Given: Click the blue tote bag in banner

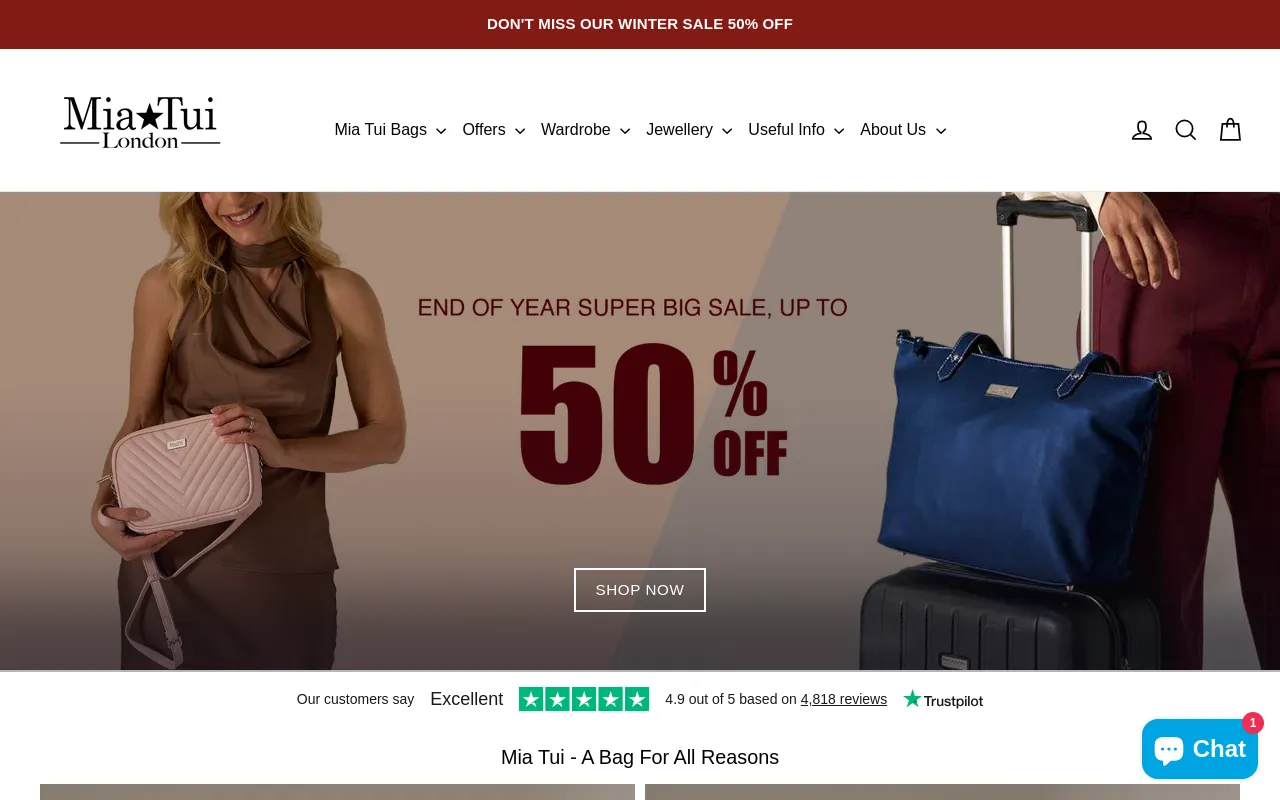Looking at the screenshot, I should pos(1015,460).
